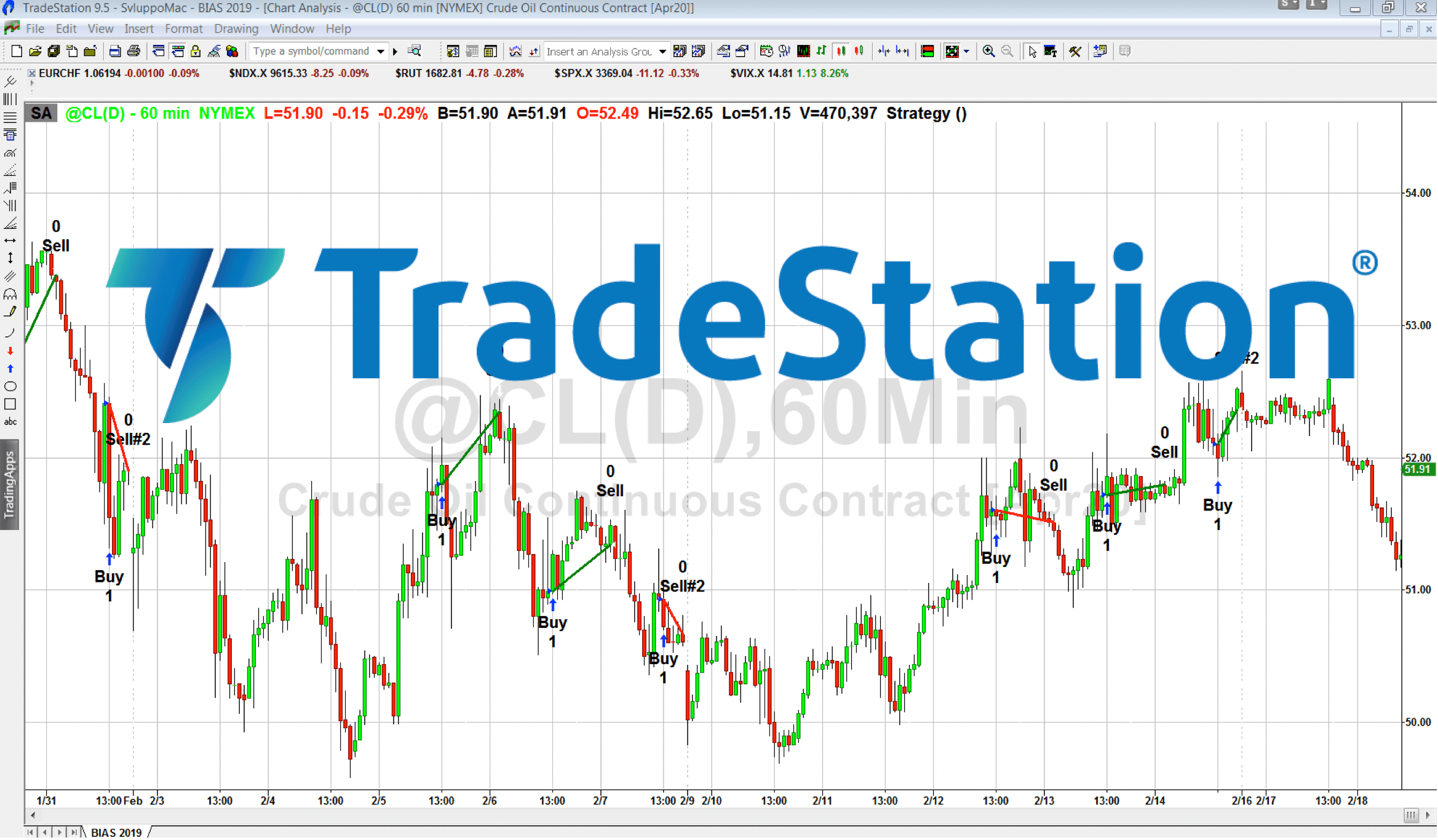Select the parallel lines channel tool
Viewport: 1438px width, 840px height.
[10, 276]
